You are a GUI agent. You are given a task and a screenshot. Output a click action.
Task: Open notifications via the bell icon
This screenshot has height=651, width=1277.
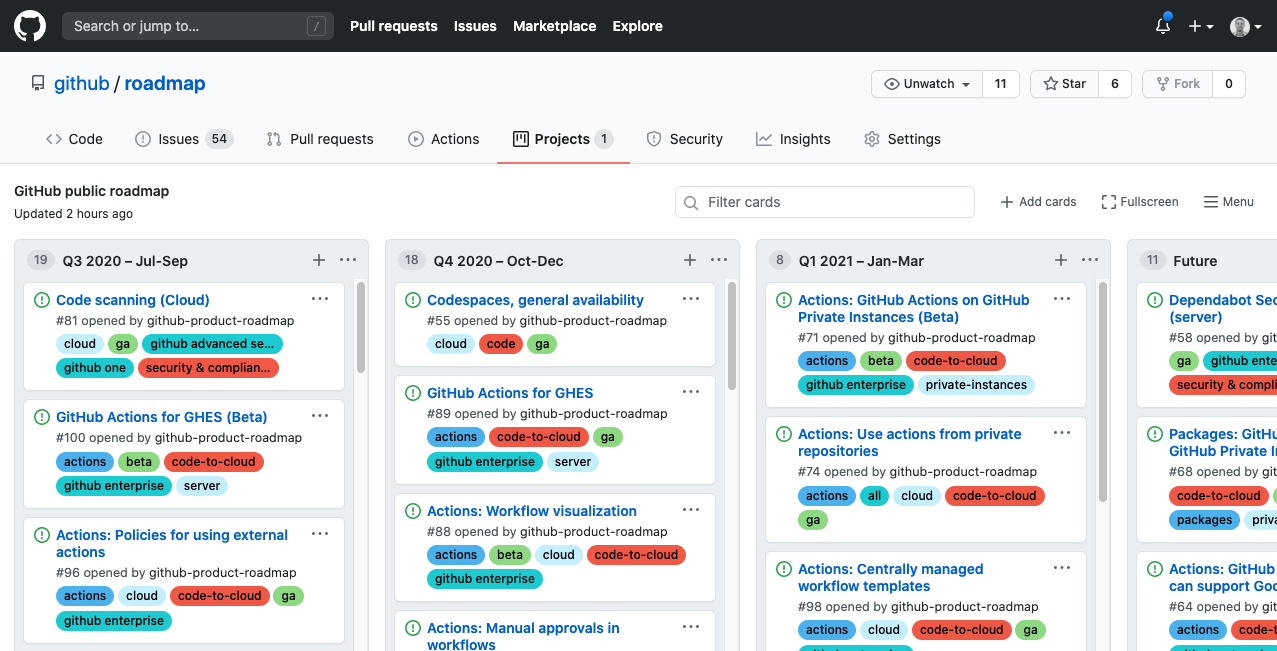pyautogui.click(x=1162, y=26)
